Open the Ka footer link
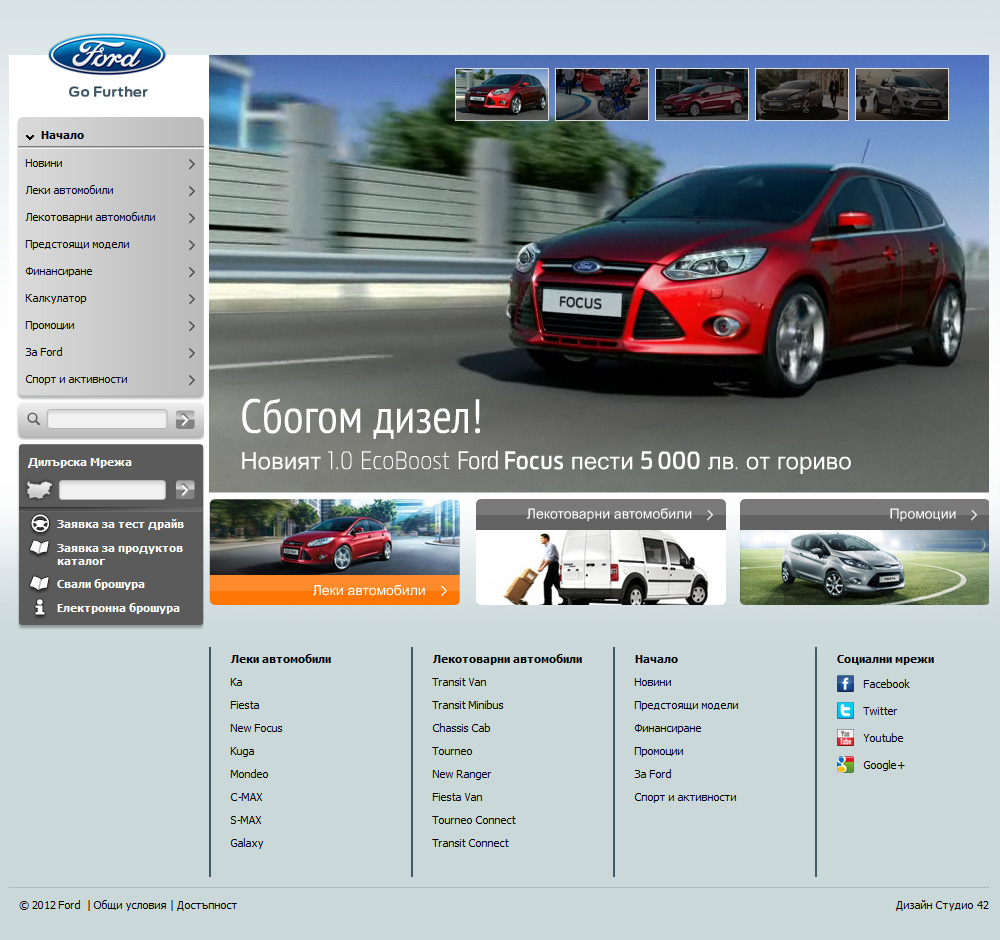This screenshot has width=1000, height=940. point(236,682)
